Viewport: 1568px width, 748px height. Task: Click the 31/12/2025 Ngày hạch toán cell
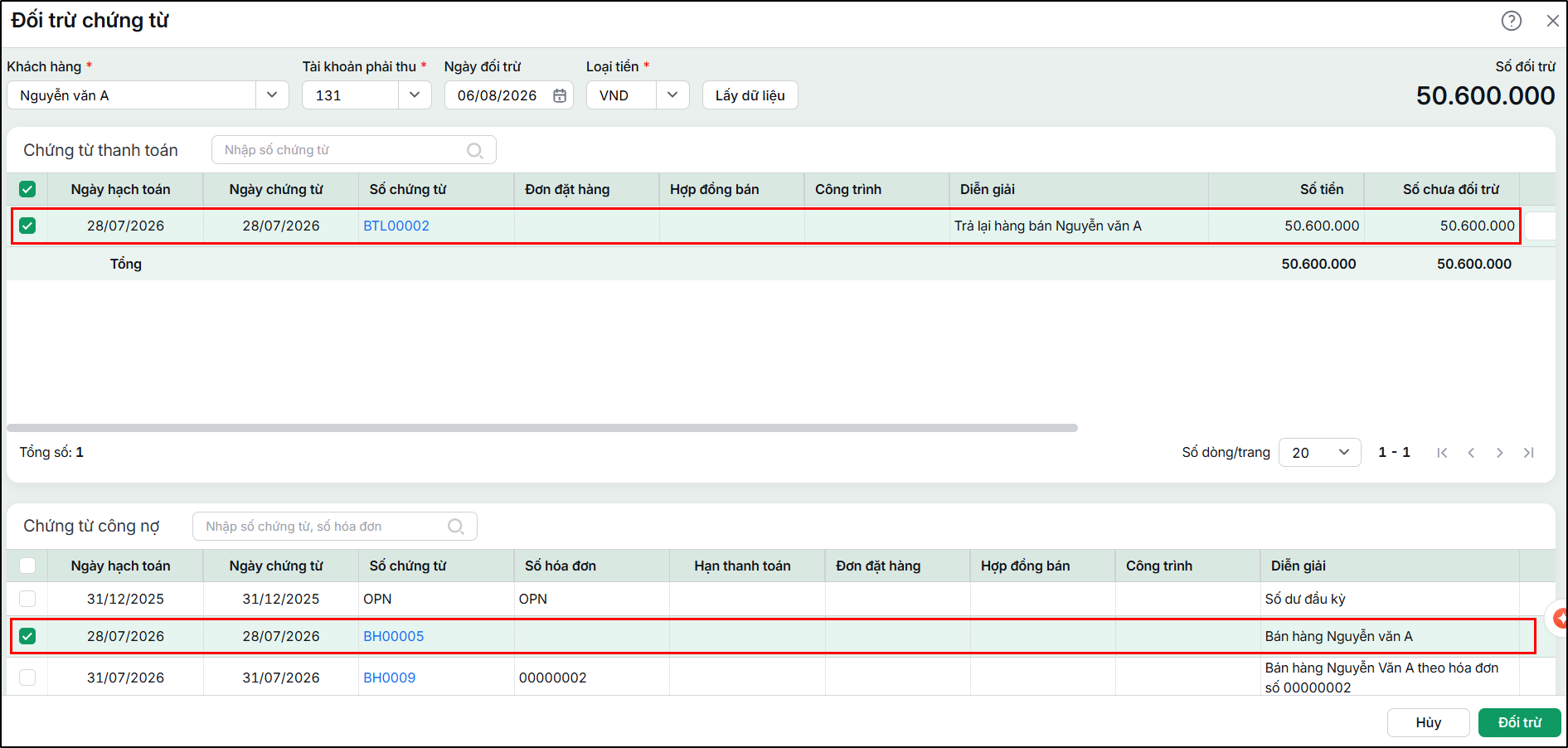click(125, 599)
